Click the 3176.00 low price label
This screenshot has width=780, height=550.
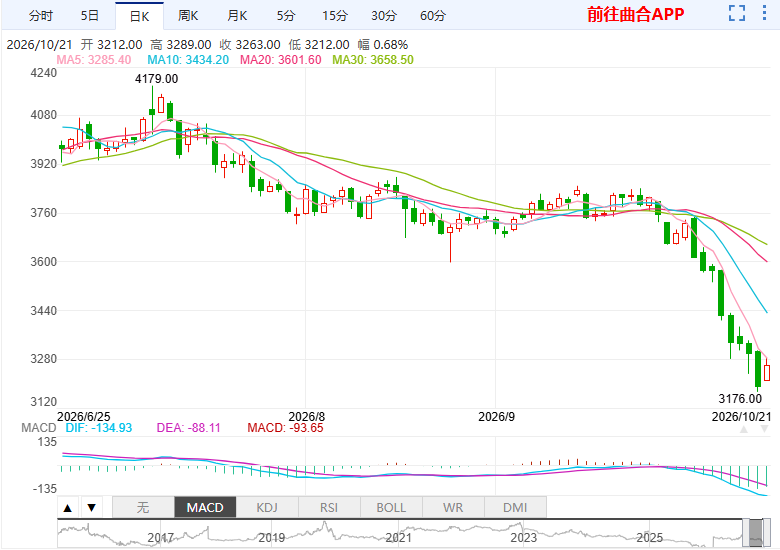pyautogui.click(x=740, y=399)
